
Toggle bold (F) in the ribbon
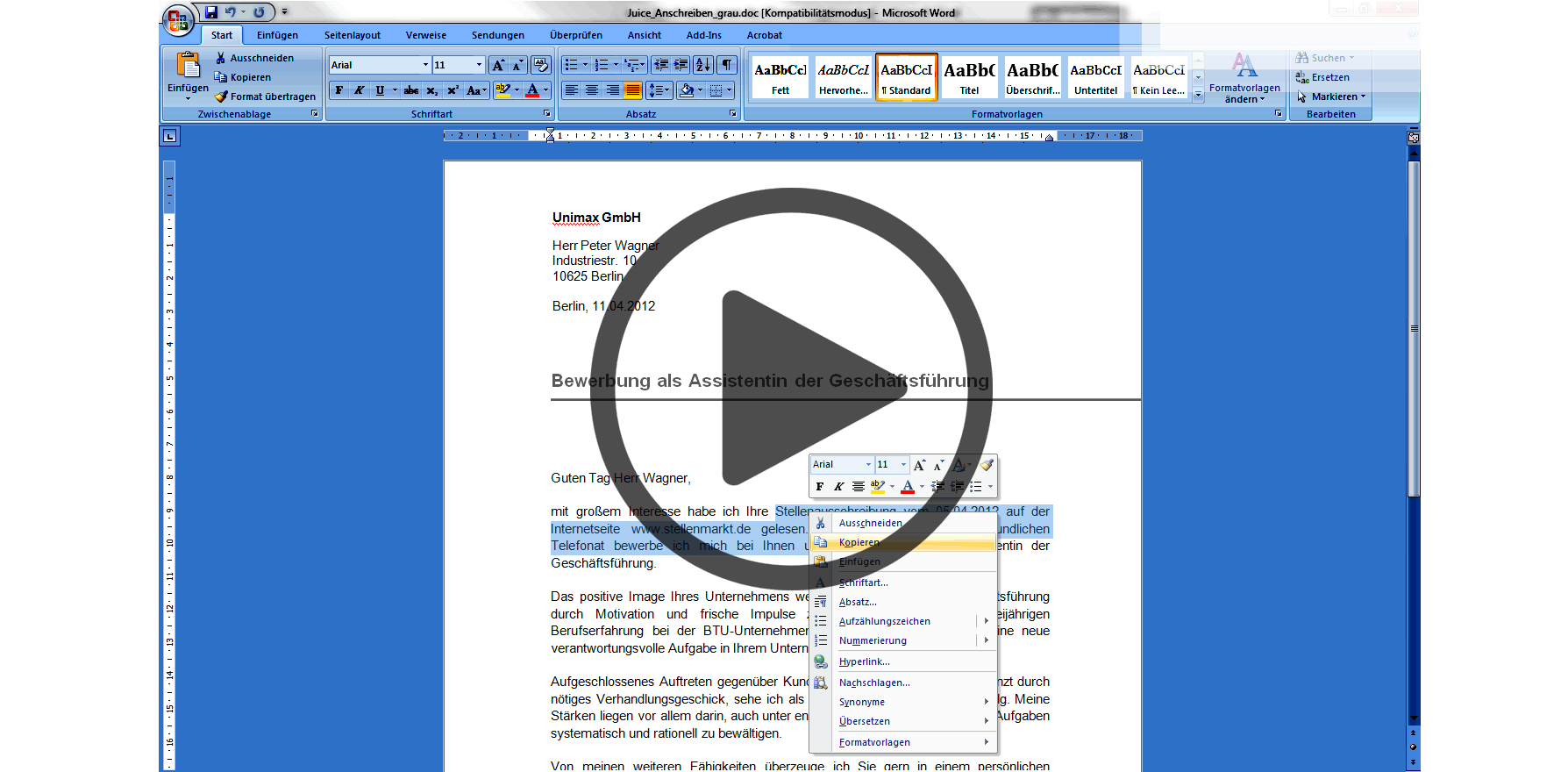(x=339, y=90)
